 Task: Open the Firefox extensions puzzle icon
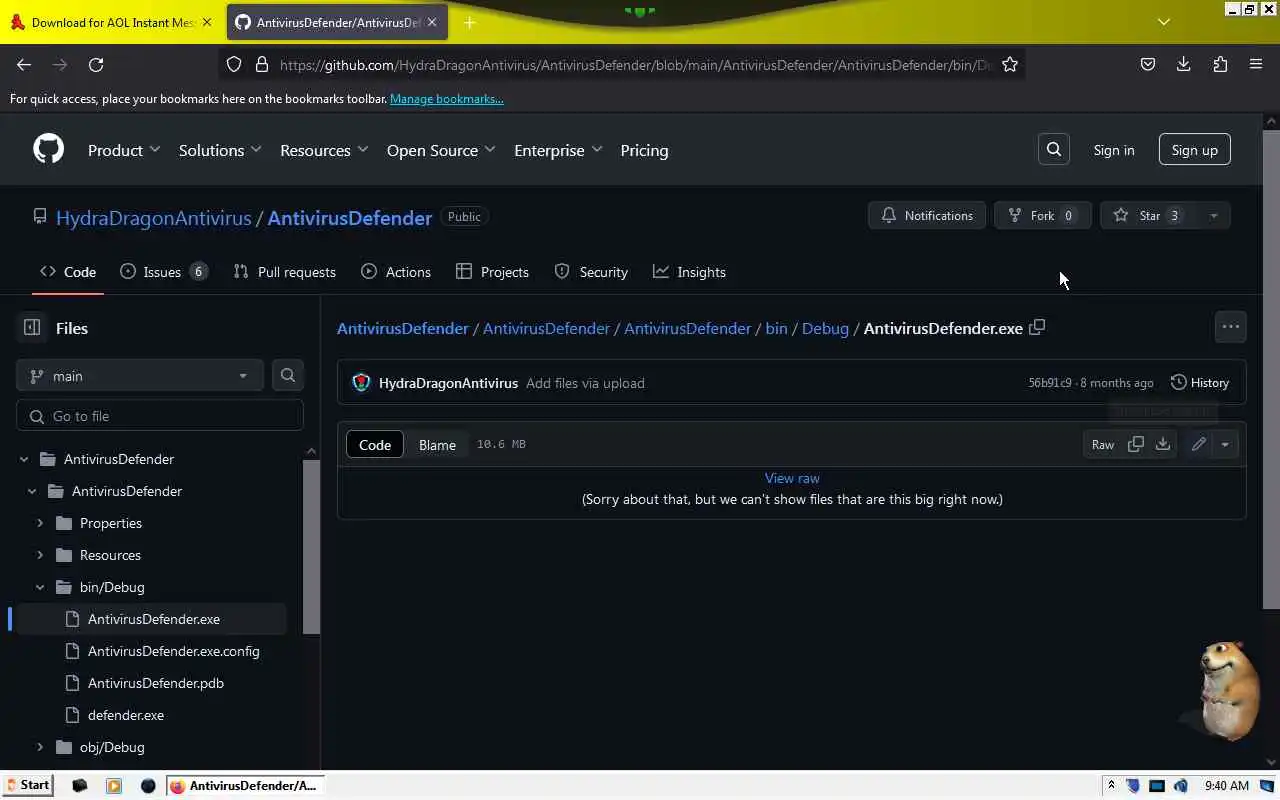(x=1220, y=64)
